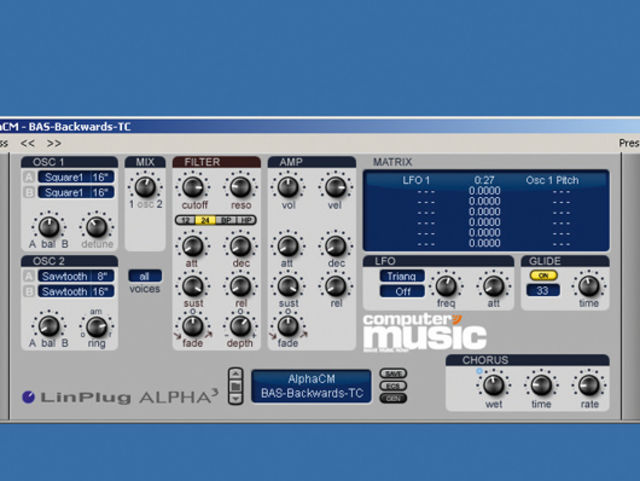640x481 pixels.
Task: Click the filter envelope rel knob
Action: [240, 286]
